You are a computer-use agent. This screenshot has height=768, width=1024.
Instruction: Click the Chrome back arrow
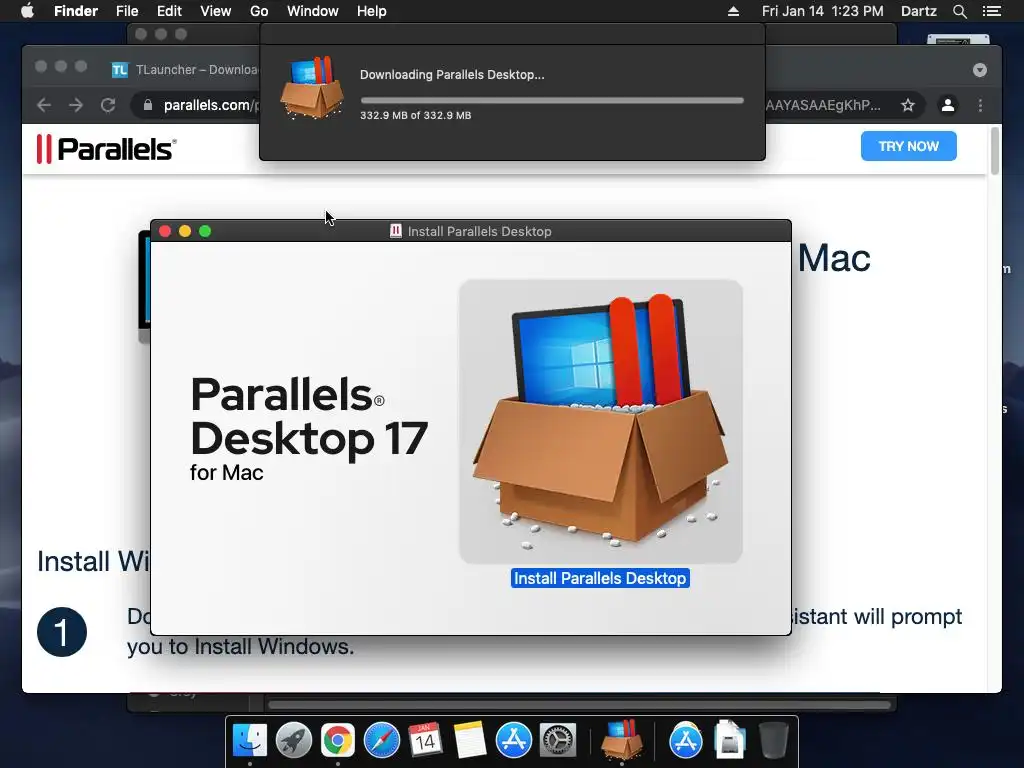(44, 105)
